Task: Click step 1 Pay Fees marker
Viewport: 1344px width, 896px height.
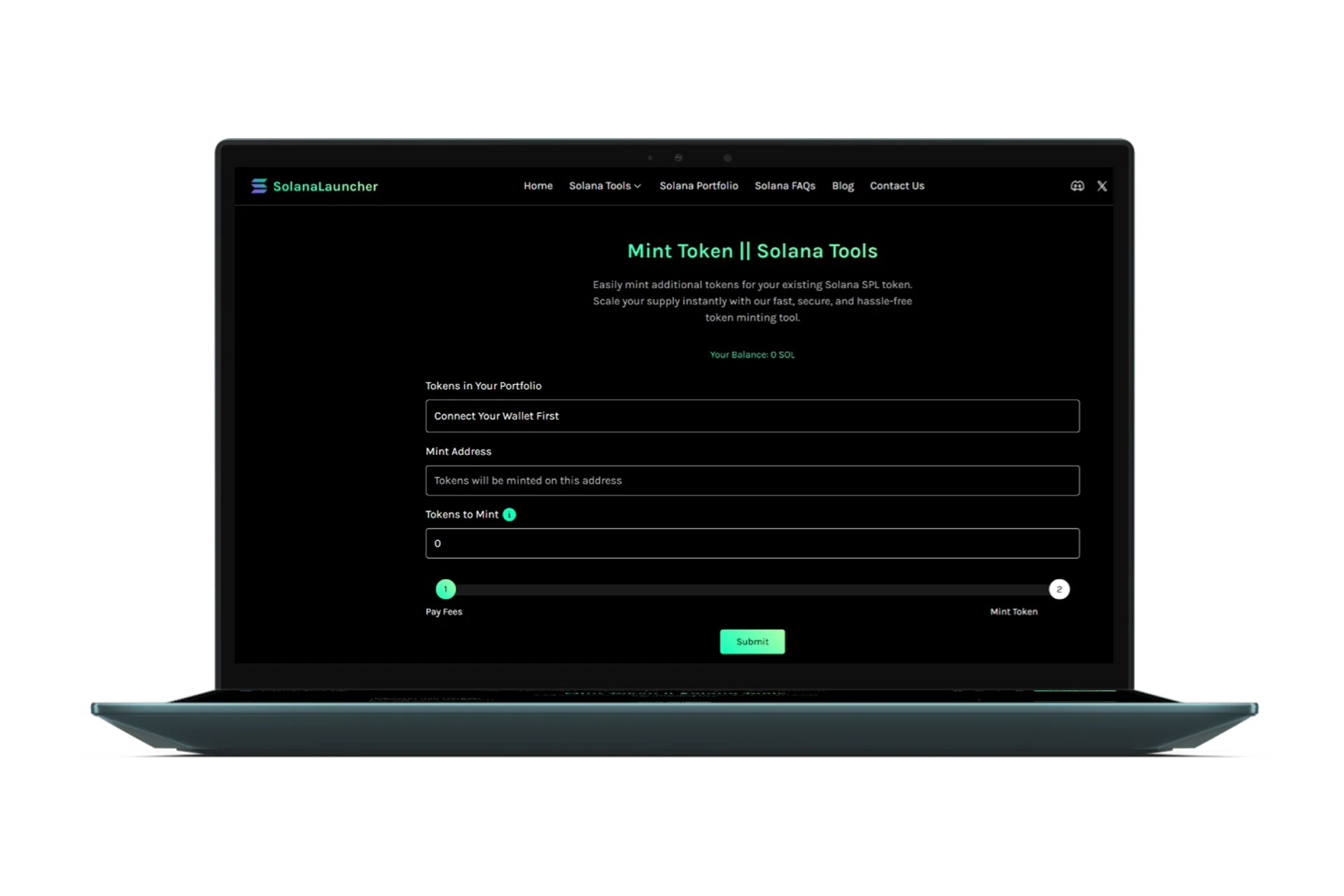Action: click(x=445, y=589)
